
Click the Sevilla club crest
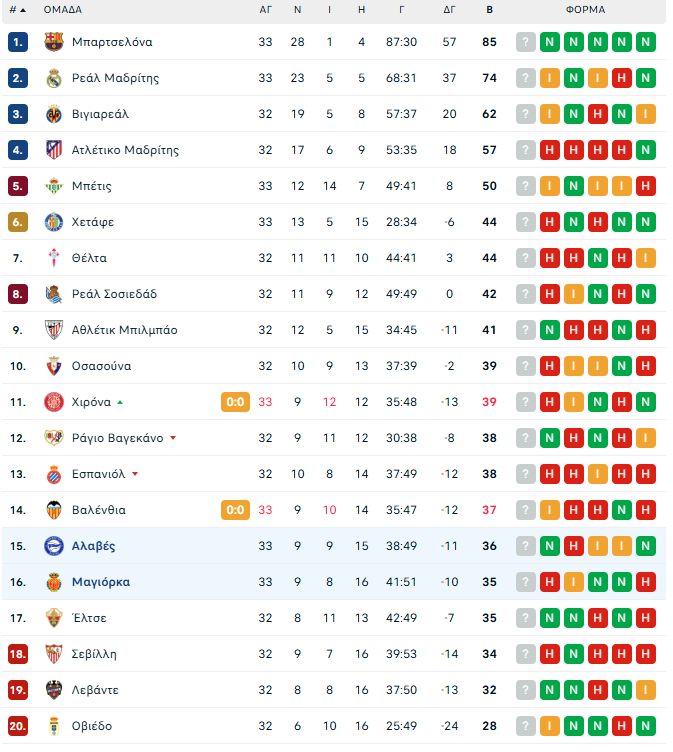click(54, 654)
